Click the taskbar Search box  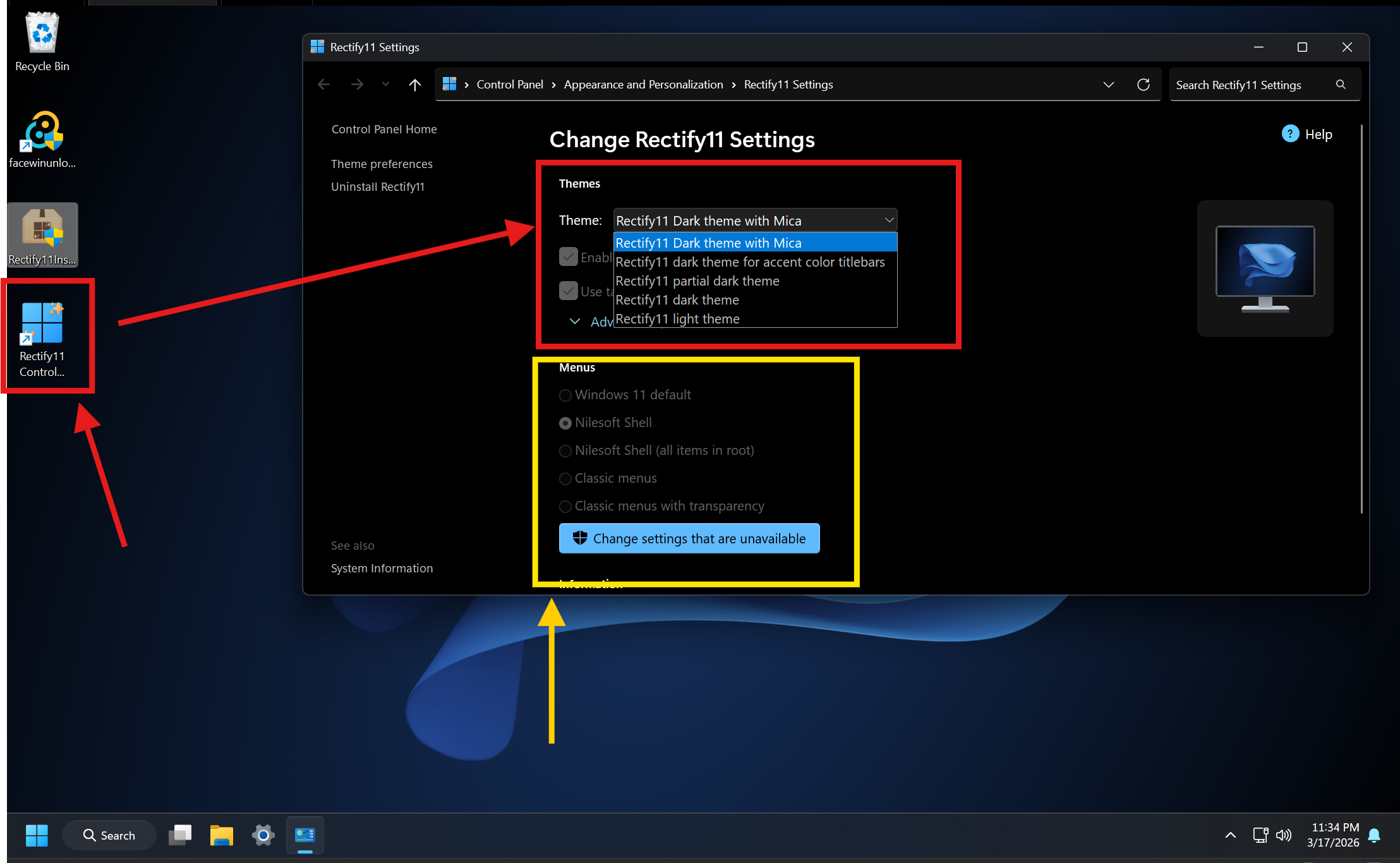pyautogui.click(x=109, y=835)
